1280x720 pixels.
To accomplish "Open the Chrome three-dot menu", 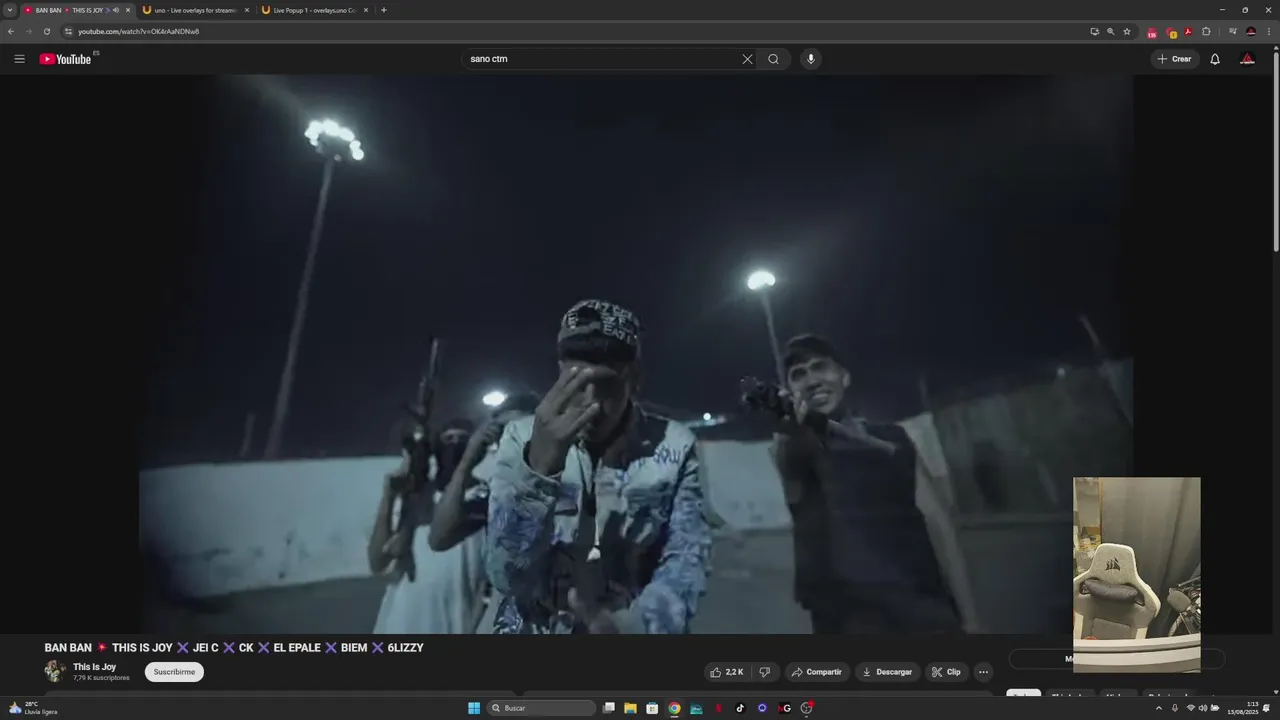I will [x=1269, y=31].
